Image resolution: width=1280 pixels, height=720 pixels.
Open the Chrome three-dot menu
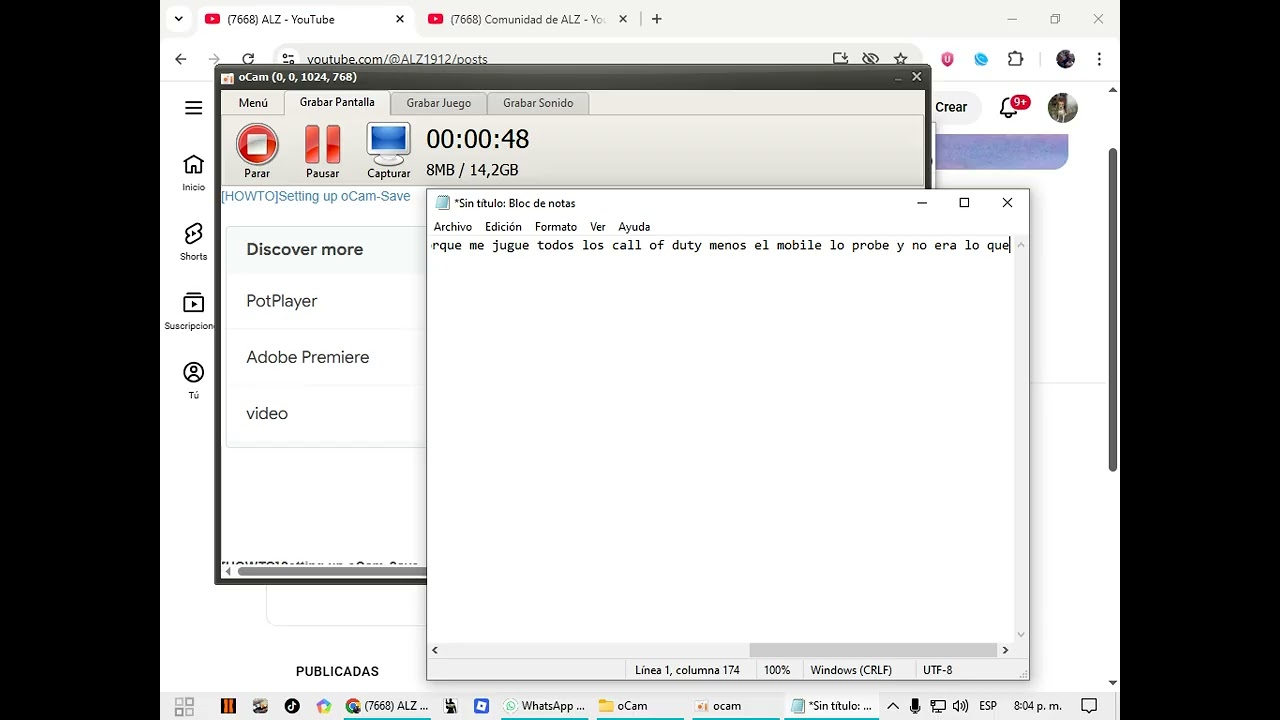[x=1099, y=59]
